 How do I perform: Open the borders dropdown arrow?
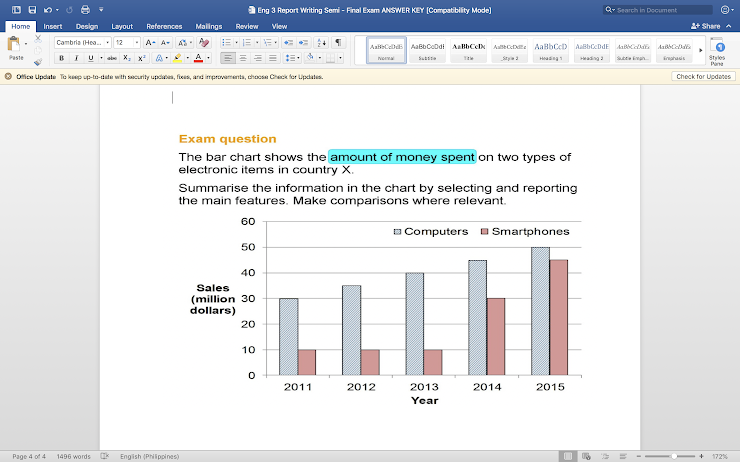click(340, 58)
